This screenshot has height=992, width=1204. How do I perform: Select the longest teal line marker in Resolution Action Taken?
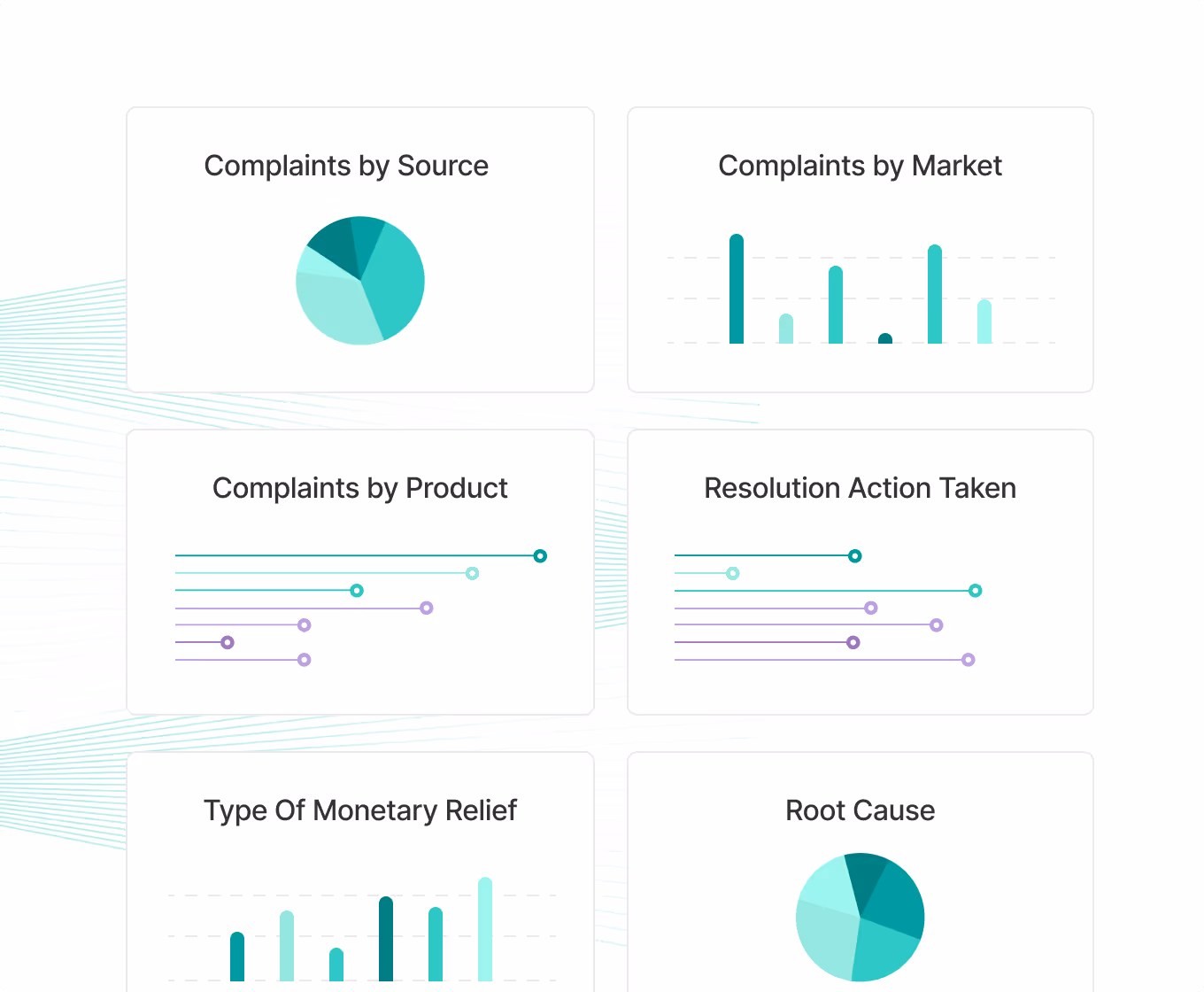point(975,591)
